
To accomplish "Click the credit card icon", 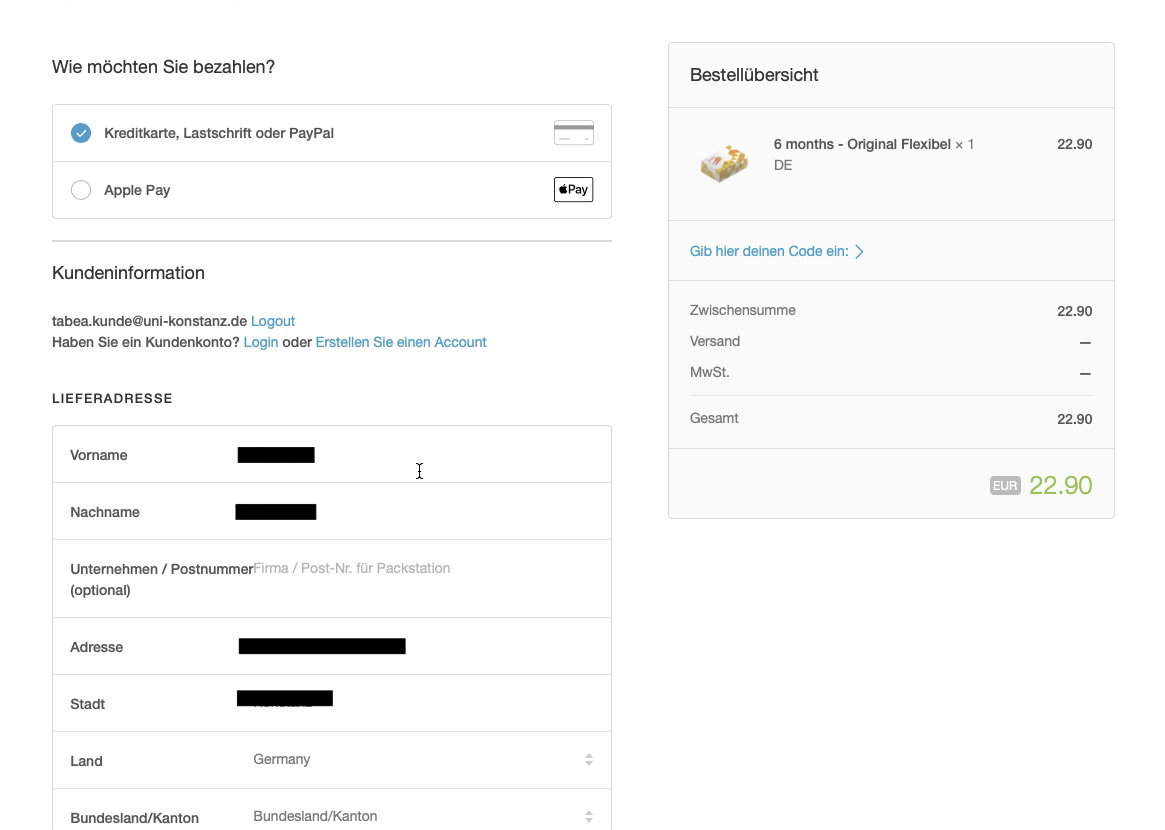I will [x=574, y=133].
